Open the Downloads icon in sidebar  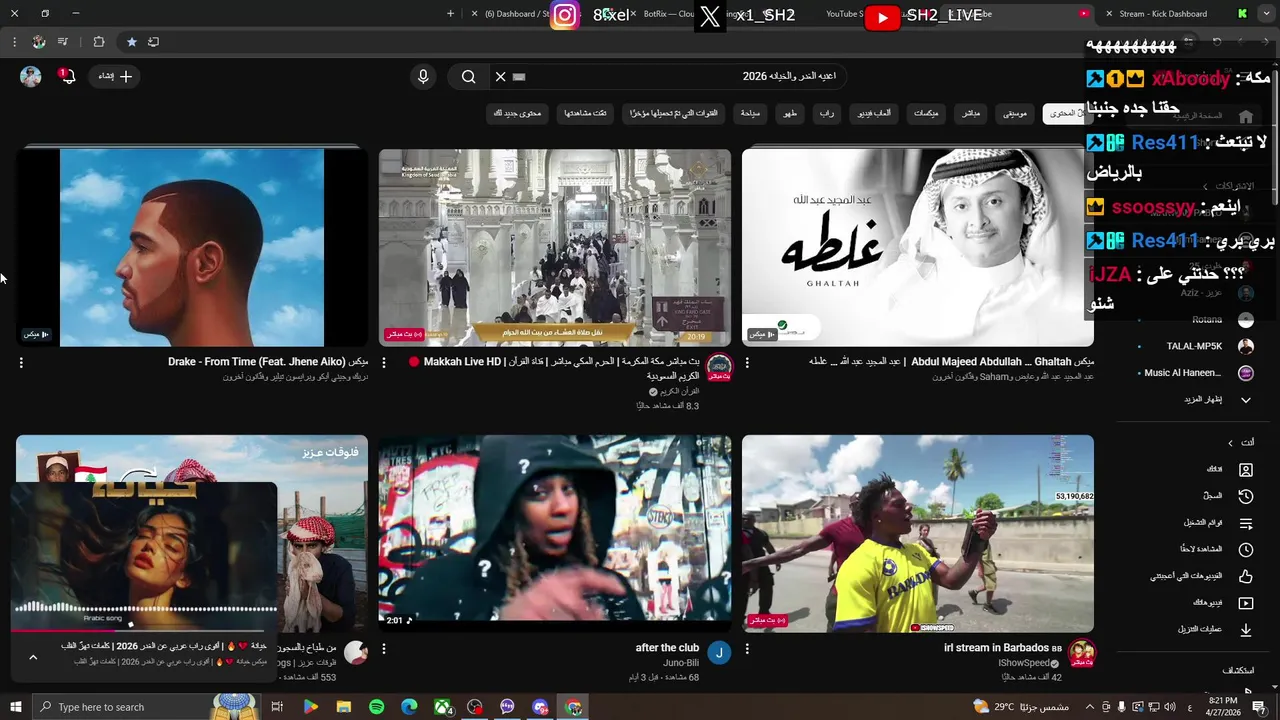[x=1246, y=630]
